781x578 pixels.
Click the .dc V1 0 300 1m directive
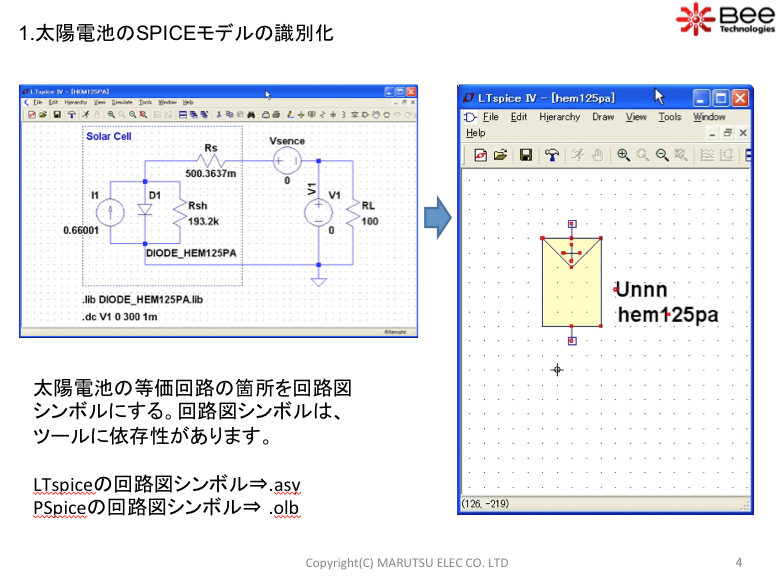click(x=120, y=316)
